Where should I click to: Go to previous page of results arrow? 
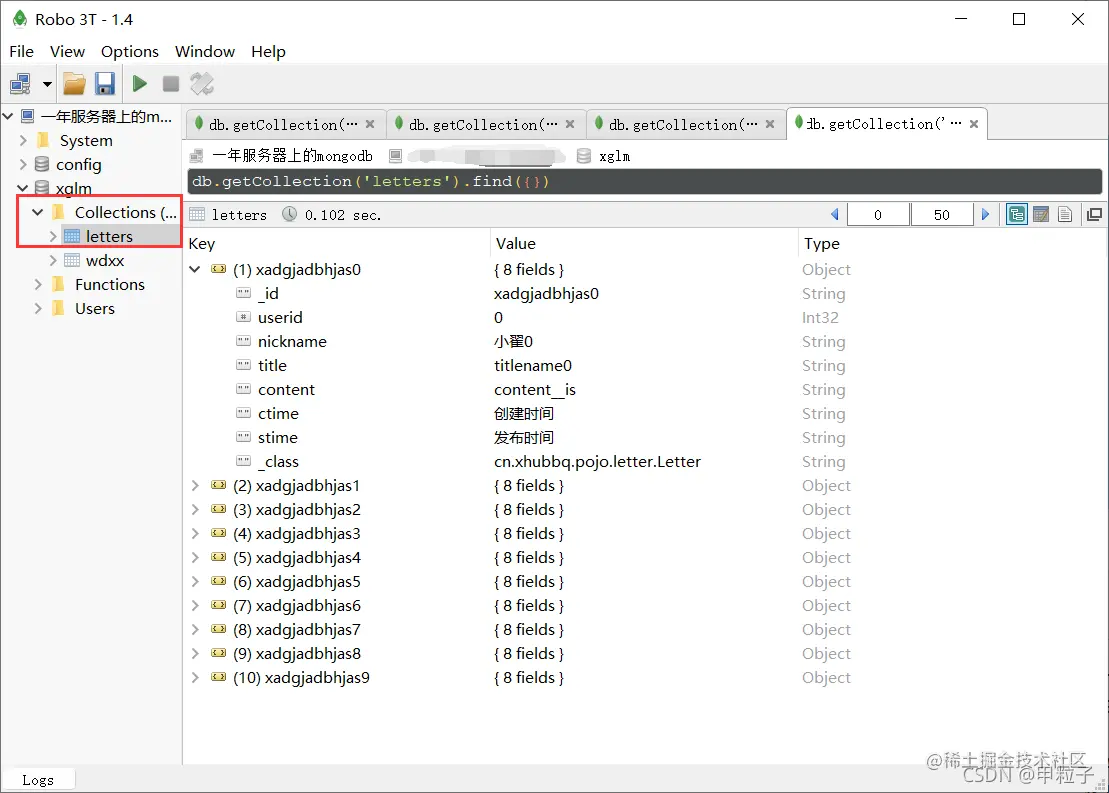[835, 214]
